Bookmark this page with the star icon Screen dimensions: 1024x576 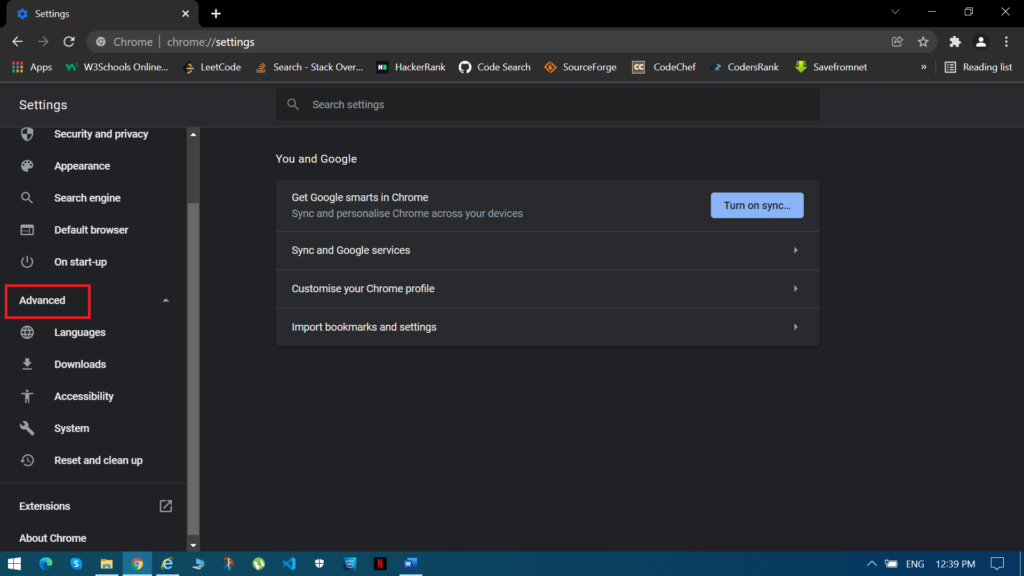[923, 42]
